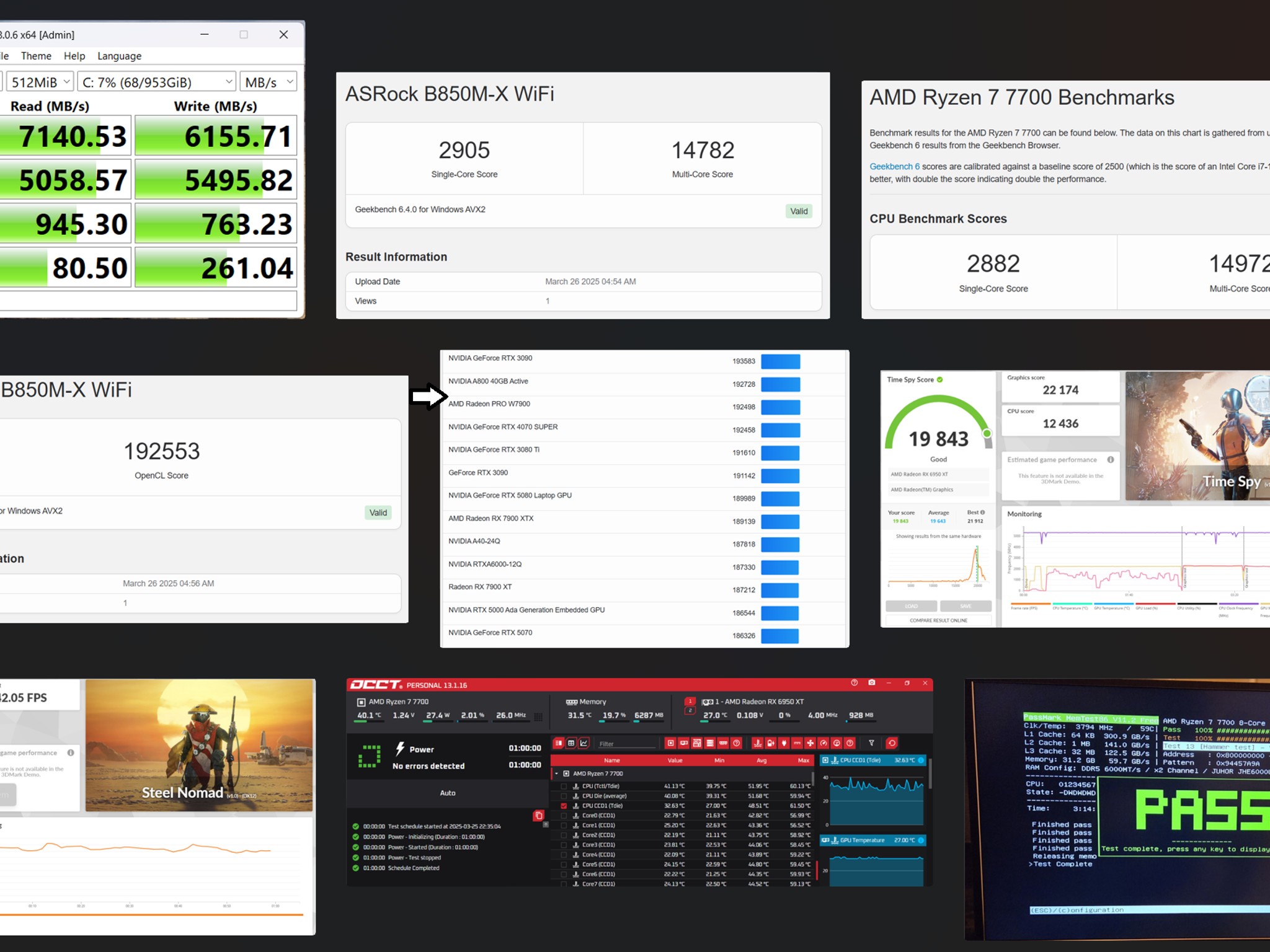The image size is (1270, 952).
Task: Click the OCCT sensor Filter text field
Action: pyautogui.click(x=626, y=743)
